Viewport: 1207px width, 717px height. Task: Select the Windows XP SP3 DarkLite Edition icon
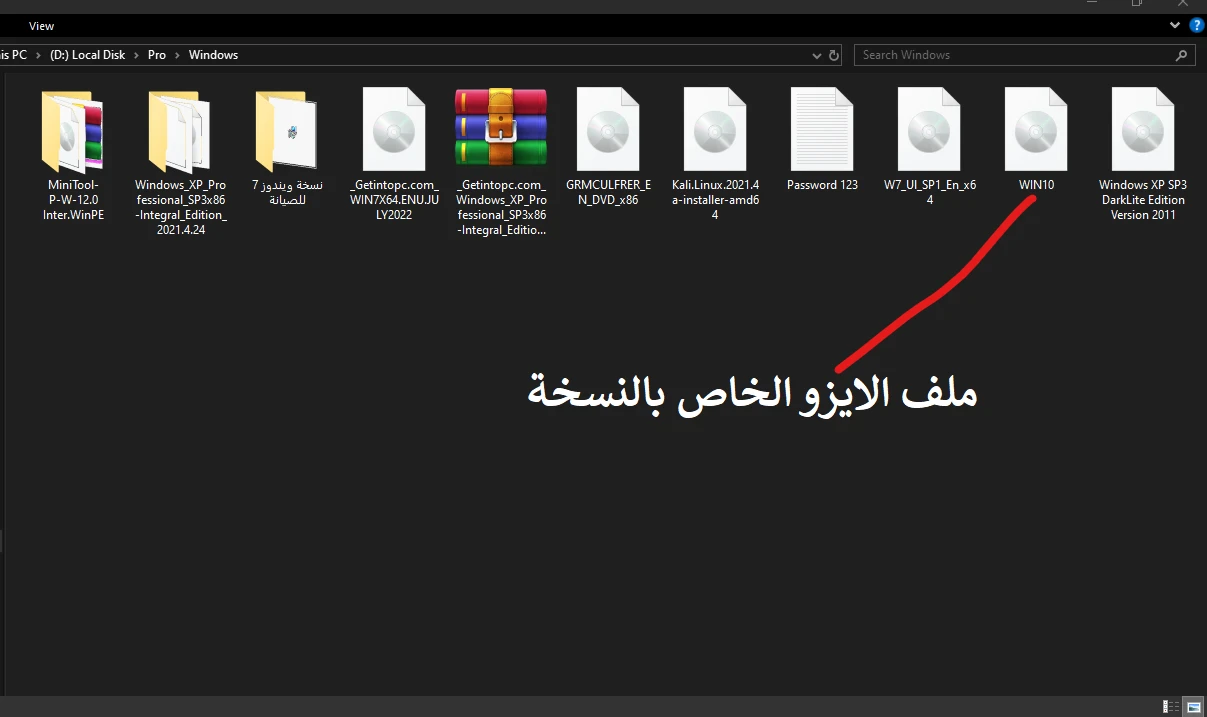pos(1143,130)
